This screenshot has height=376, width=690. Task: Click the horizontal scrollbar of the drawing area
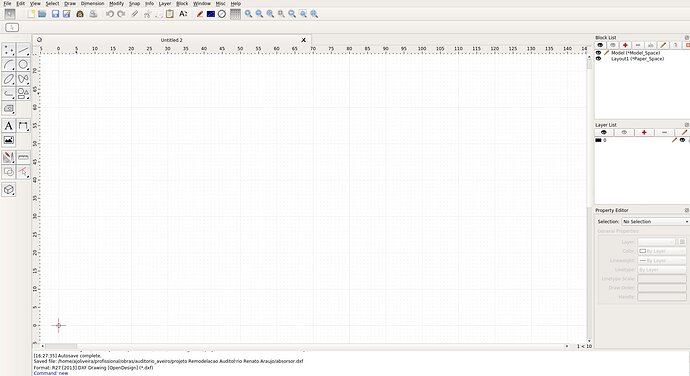coord(304,347)
